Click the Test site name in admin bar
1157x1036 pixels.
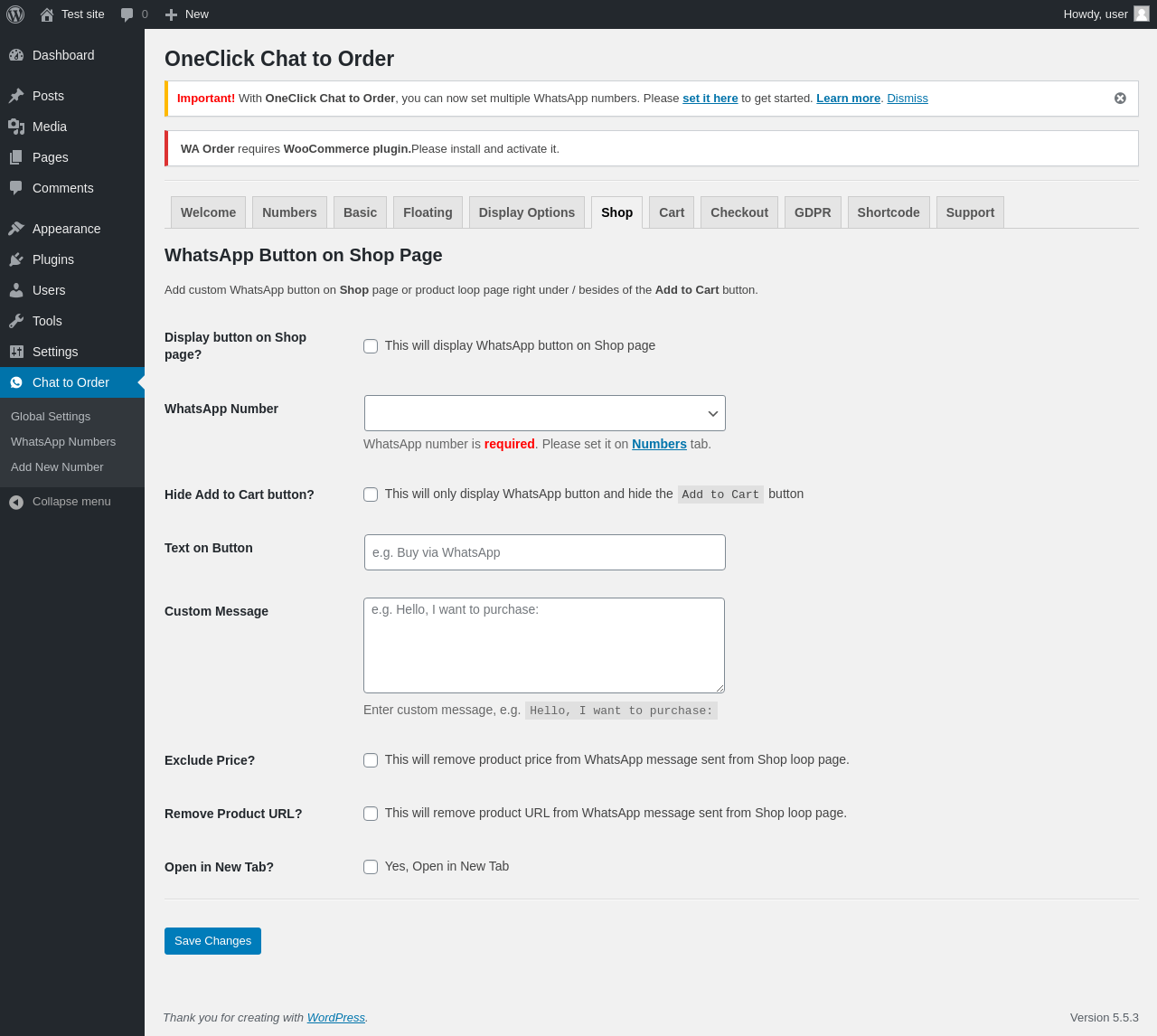[x=83, y=14]
